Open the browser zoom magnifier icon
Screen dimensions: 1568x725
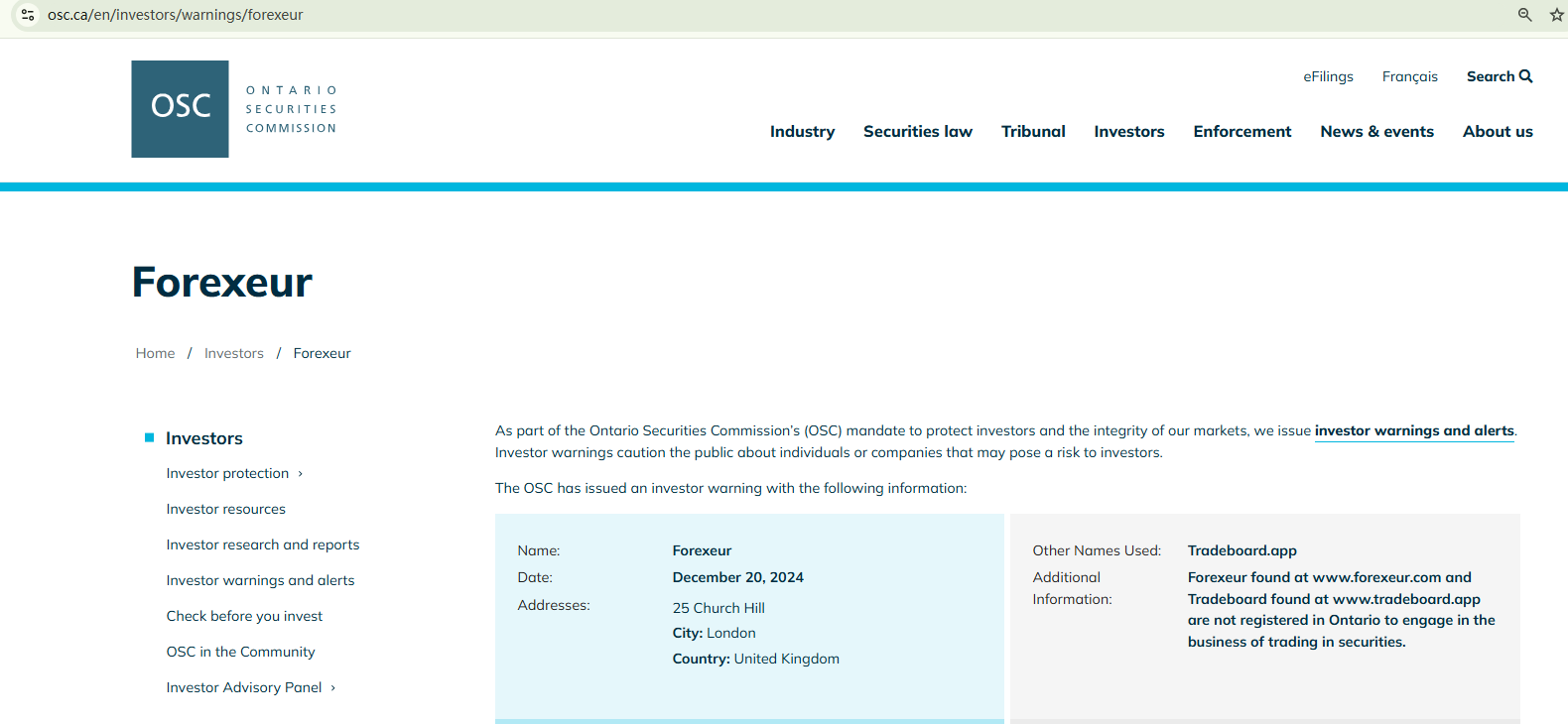(1525, 15)
